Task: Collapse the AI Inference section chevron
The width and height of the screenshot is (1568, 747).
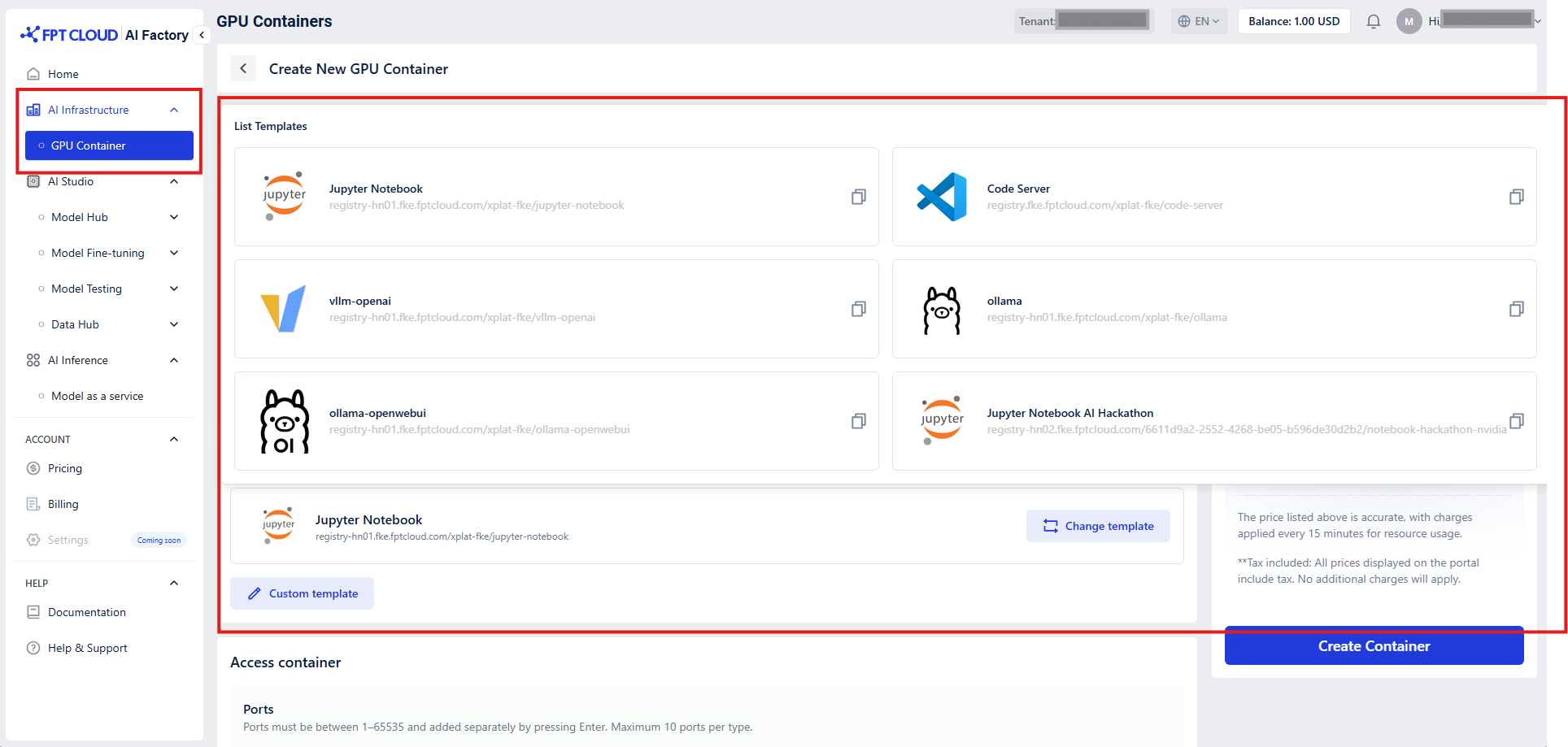Action: coord(174,360)
